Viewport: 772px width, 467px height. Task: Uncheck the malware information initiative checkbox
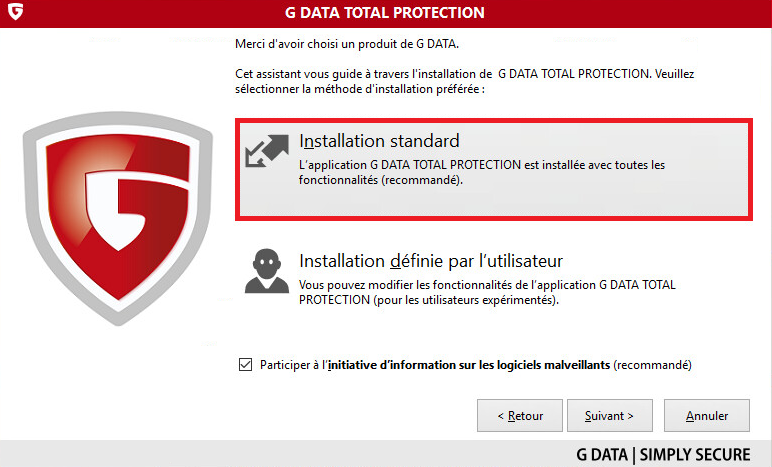click(245, 365)
